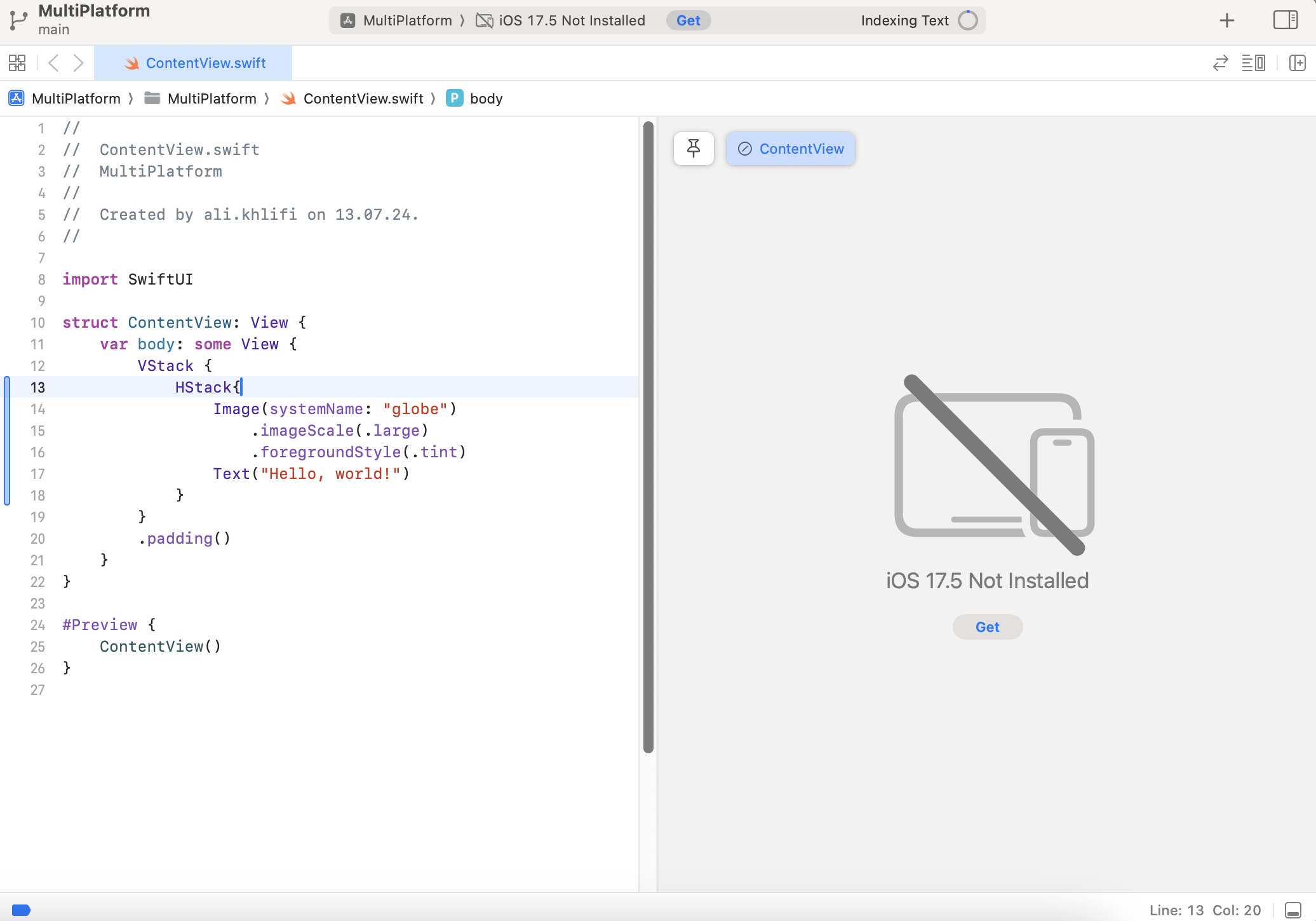Pin the preview with the pin icon
This screenshot has width=1316, height=921.
point(694,149)
